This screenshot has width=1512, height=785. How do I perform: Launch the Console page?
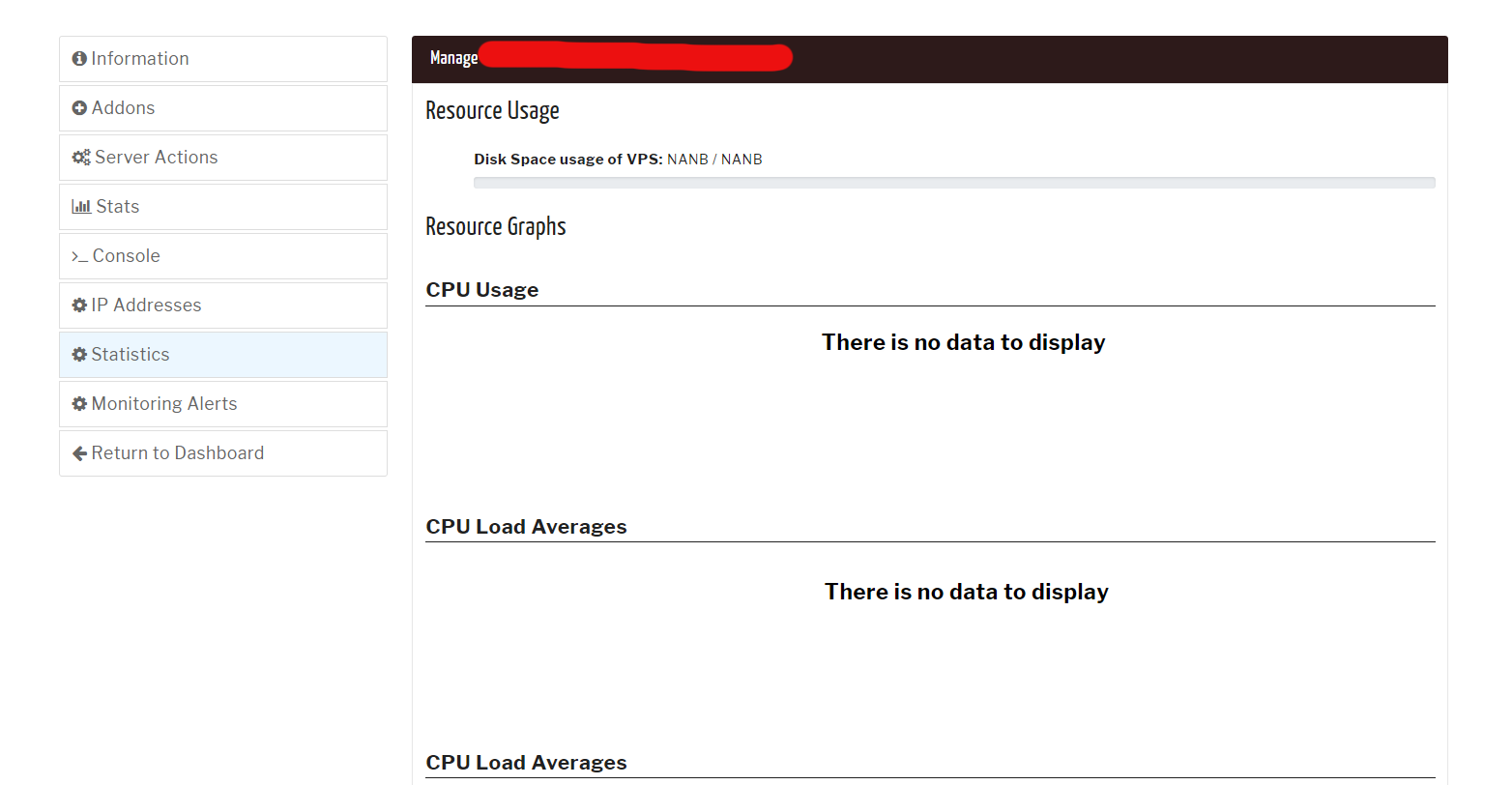click(x=126, y=256)
